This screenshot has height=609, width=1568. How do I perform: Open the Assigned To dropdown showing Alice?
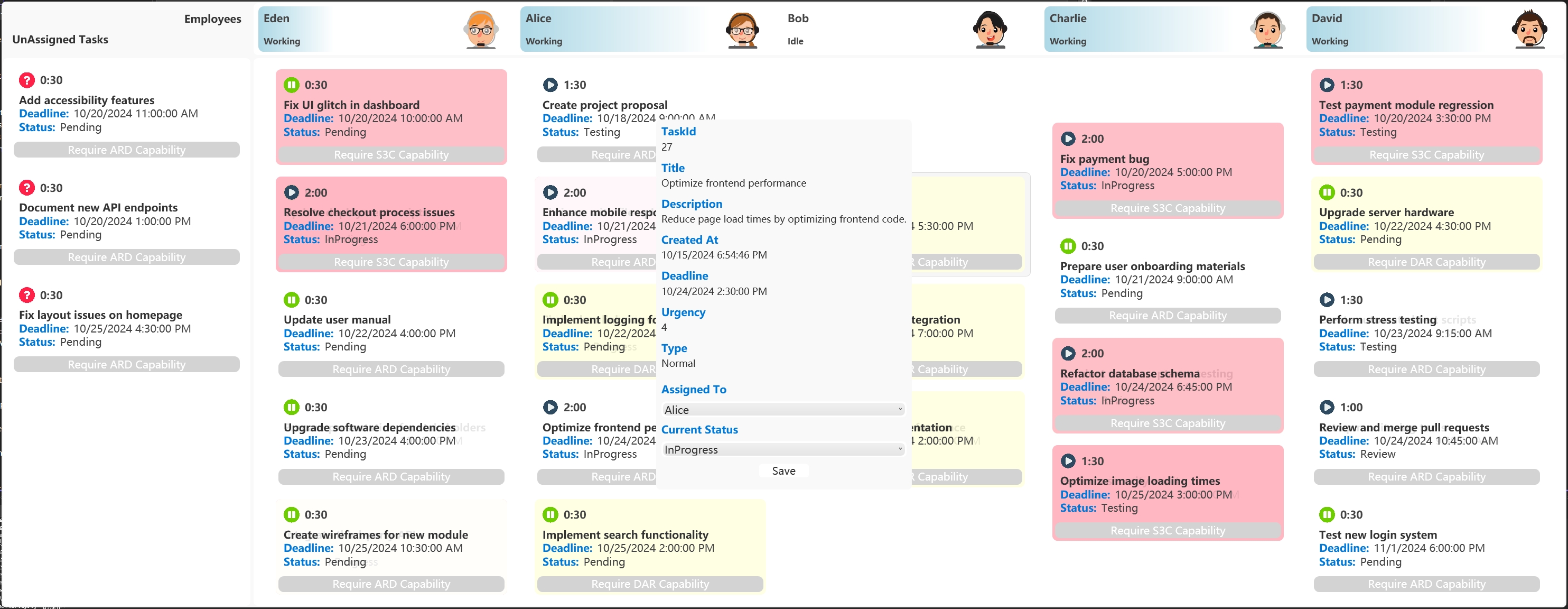[783, 410]
